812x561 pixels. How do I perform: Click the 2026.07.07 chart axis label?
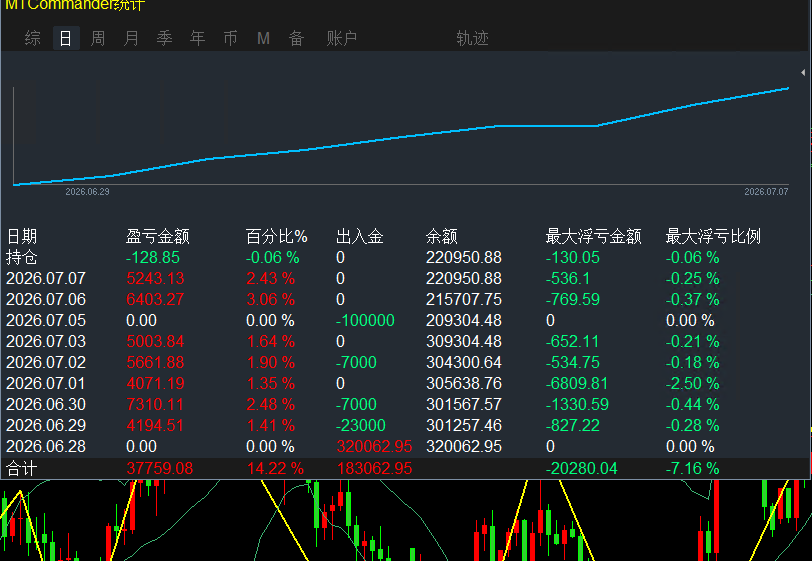pyautogui.click(x=766, y=192)
